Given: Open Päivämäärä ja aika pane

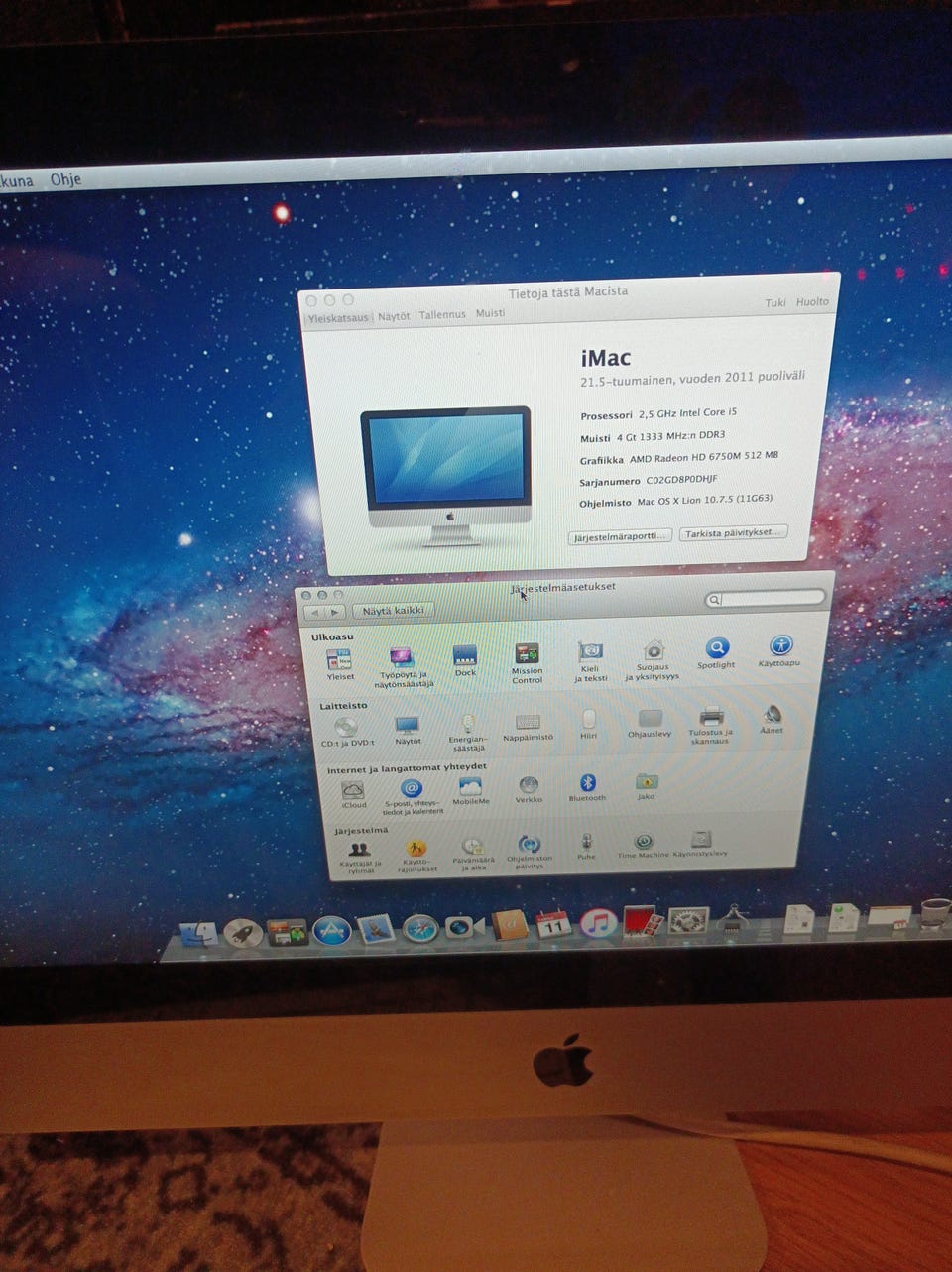Looking at the screenshot, I should coord(473,854).
